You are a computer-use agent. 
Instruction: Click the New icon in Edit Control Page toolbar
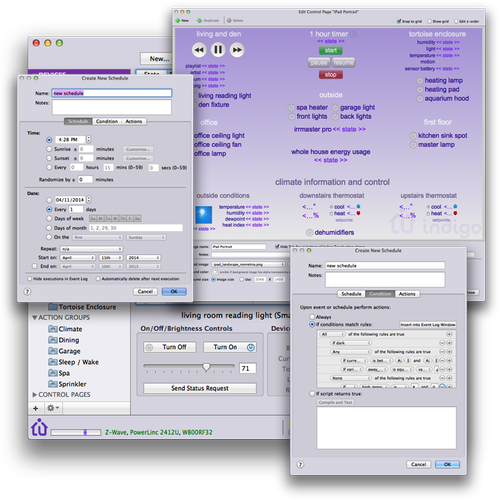pyautogui.click(x=178, y=21)
